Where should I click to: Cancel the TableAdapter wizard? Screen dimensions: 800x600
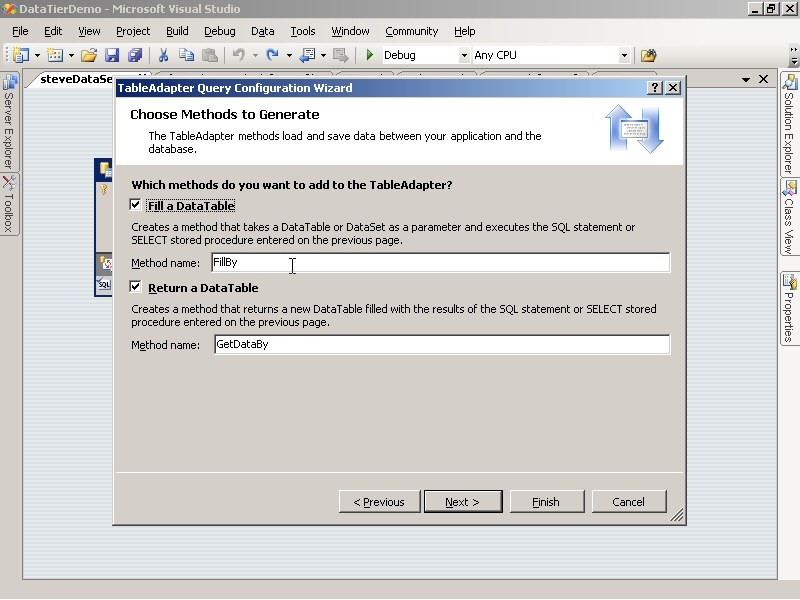pyautogui.click(x=629, y=502)
